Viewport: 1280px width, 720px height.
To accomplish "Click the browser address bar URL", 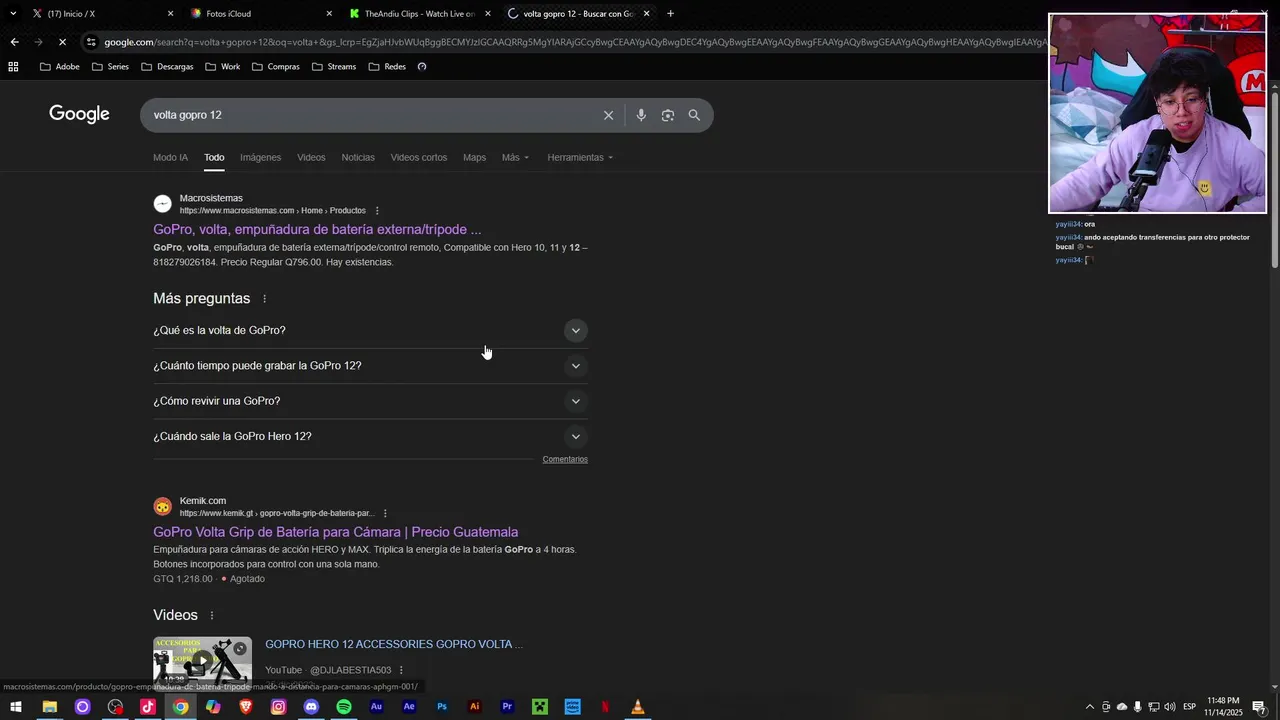I will [575, 42].
